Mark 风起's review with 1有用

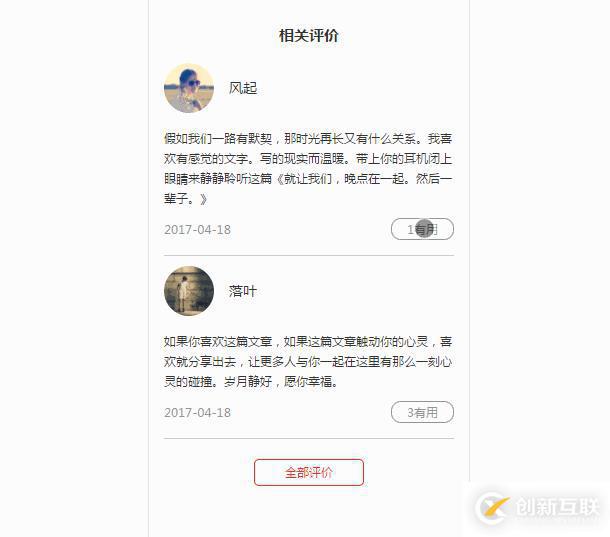tap(422, 229)
